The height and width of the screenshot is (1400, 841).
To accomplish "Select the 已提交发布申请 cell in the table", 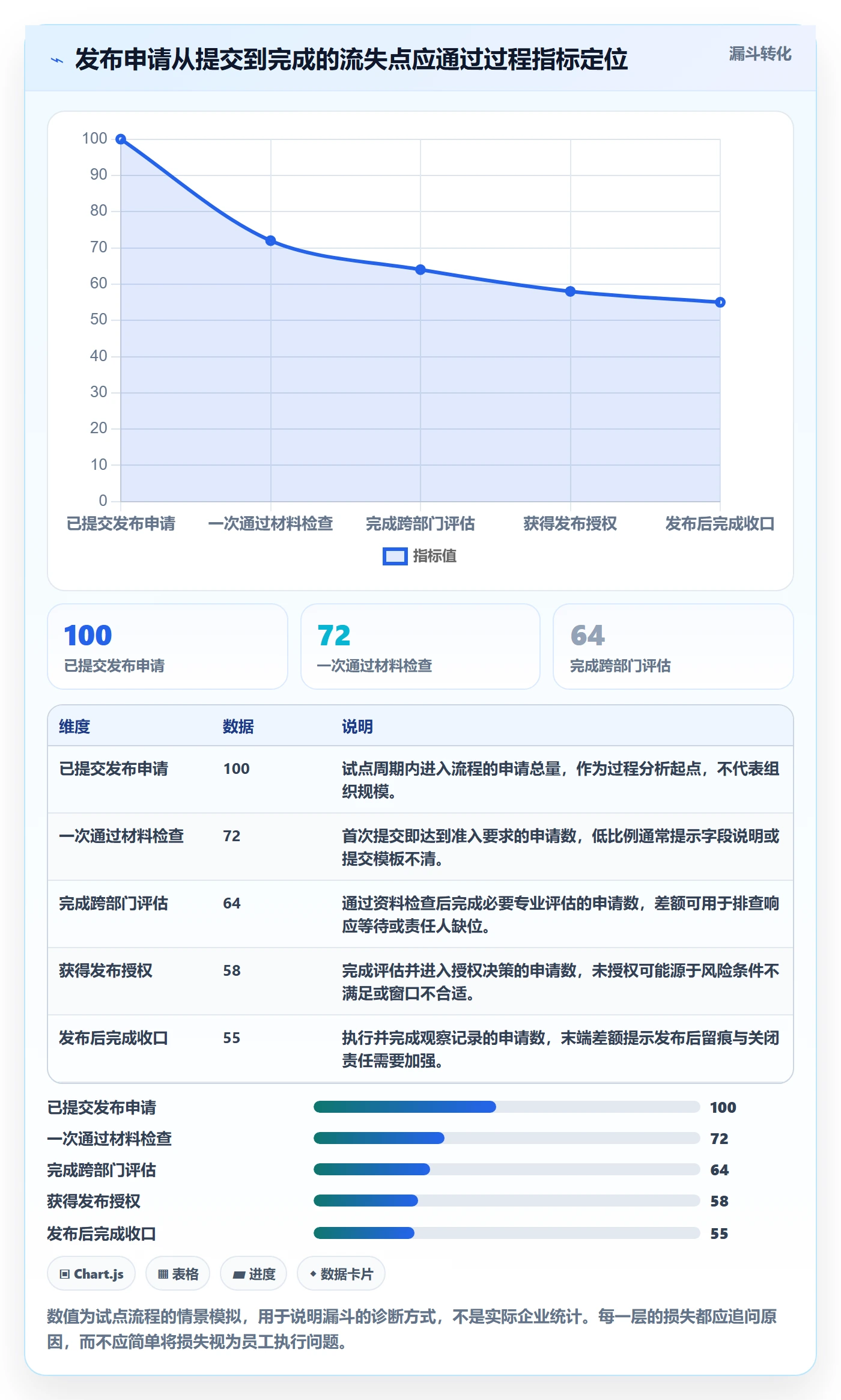I will click(x=114, y=768).
